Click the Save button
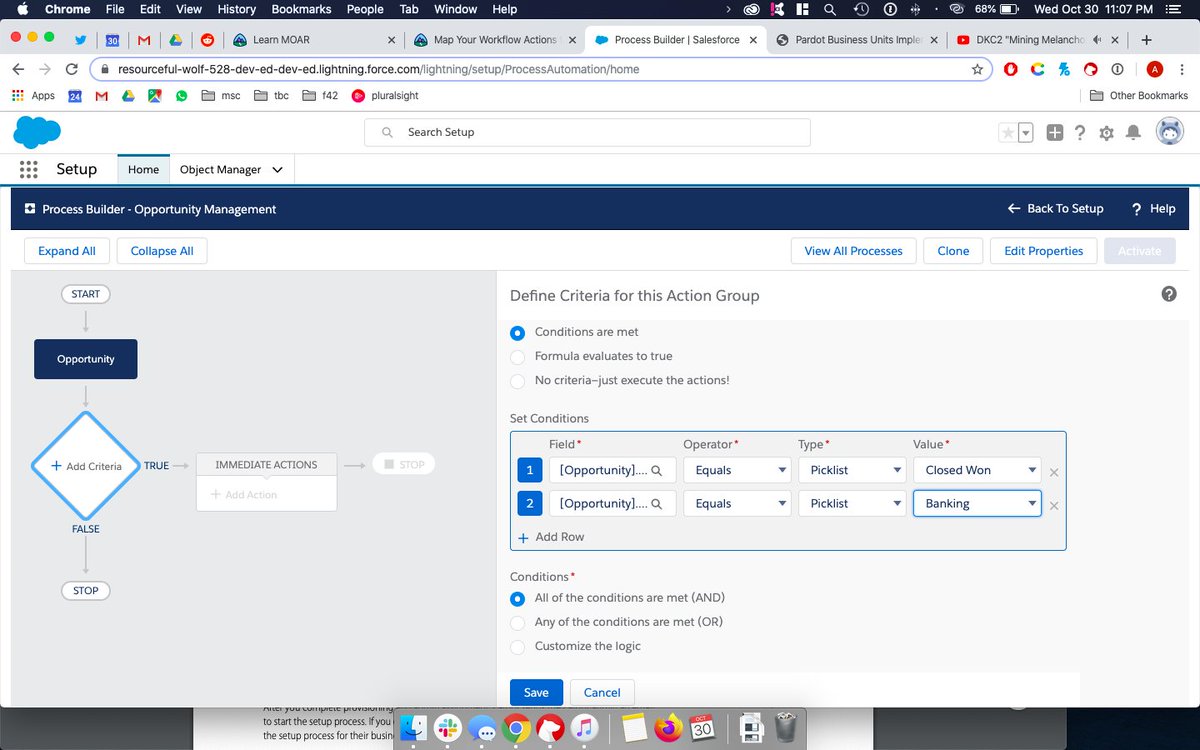 pos(536,692)
